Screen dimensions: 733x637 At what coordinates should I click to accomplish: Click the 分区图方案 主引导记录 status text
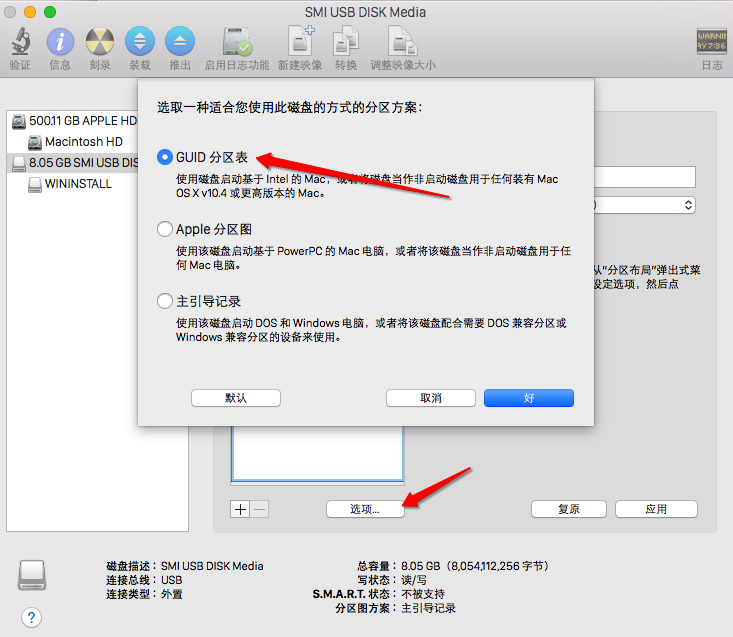[x=395, y=608]
